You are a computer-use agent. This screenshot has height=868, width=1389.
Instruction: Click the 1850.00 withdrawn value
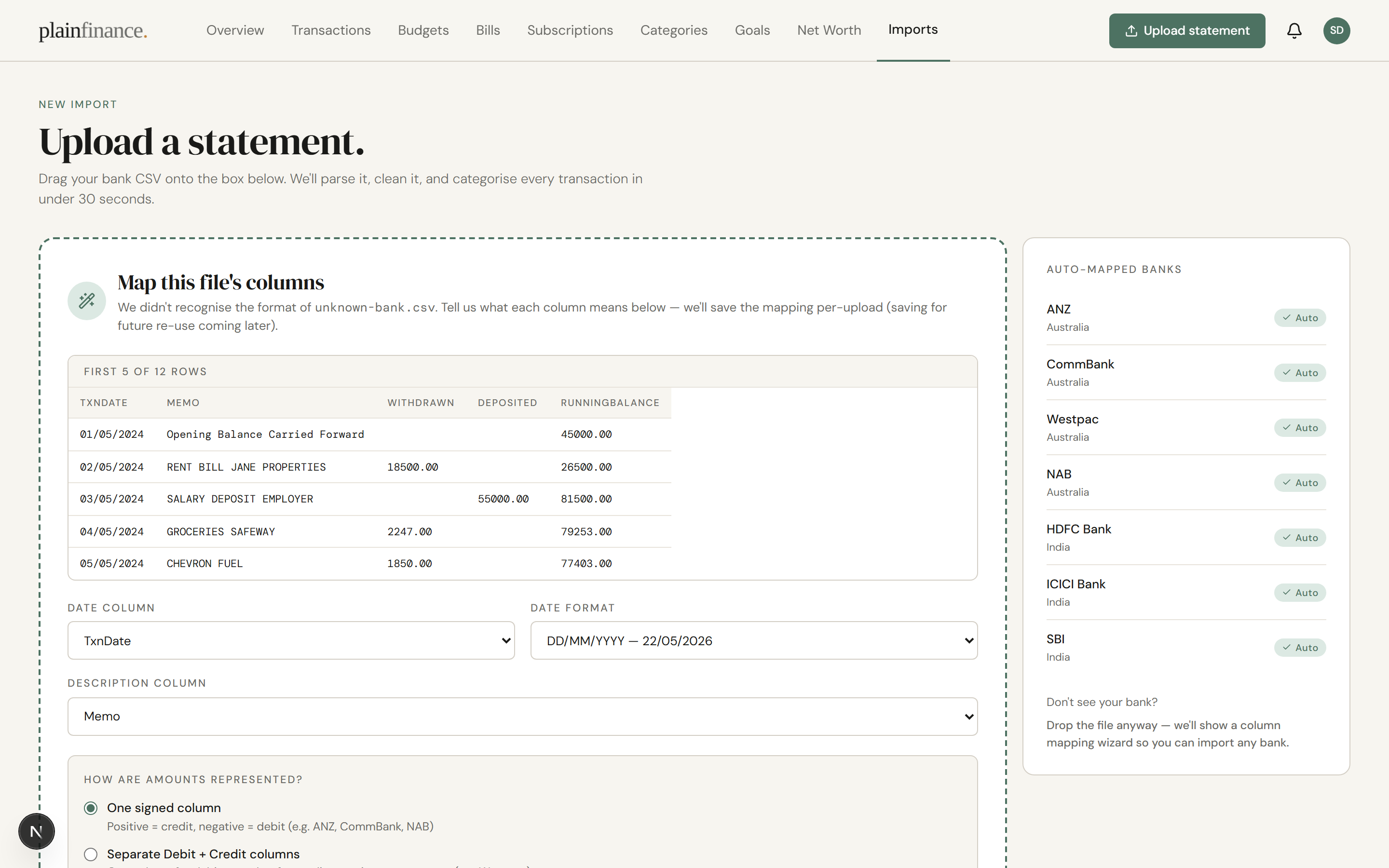410,564
